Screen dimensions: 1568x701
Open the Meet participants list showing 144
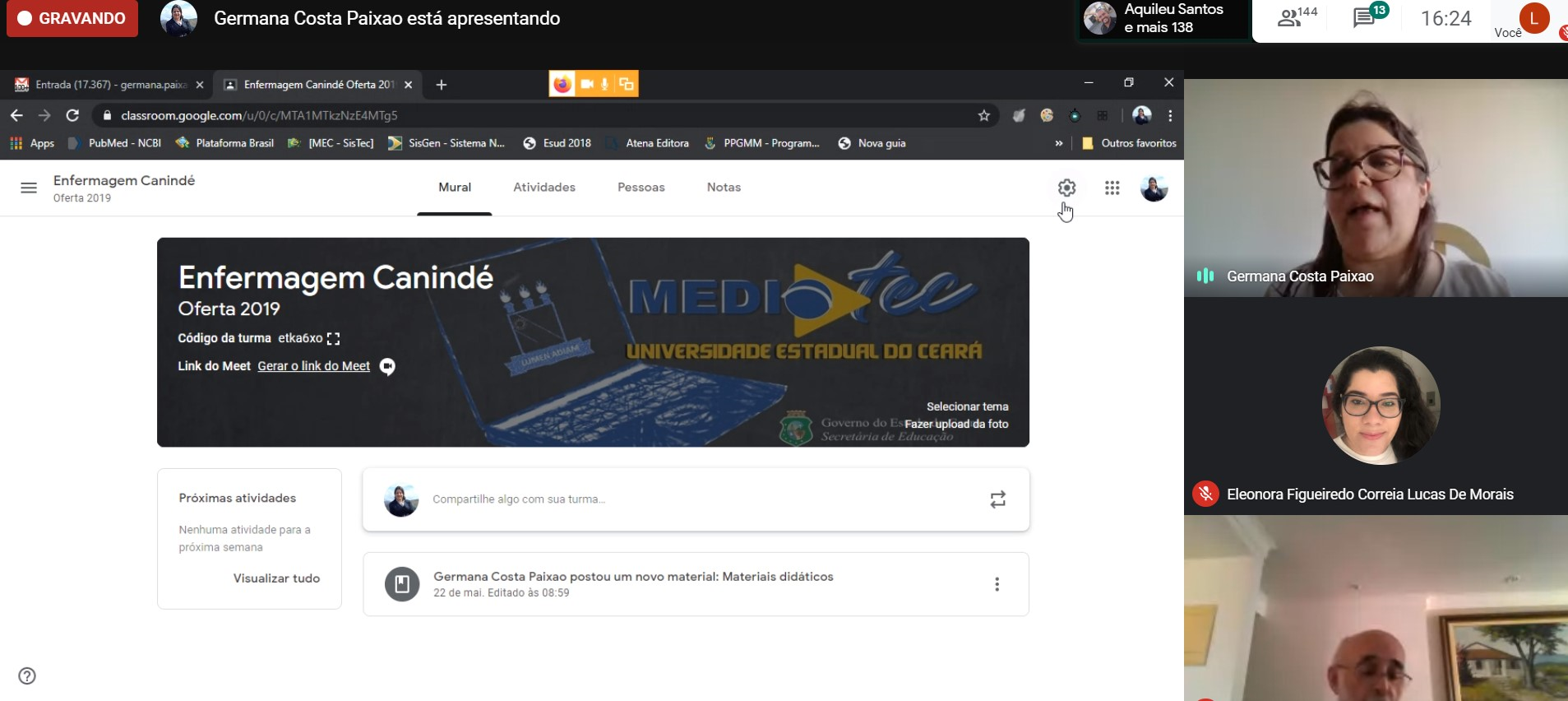click(1297, 17)
